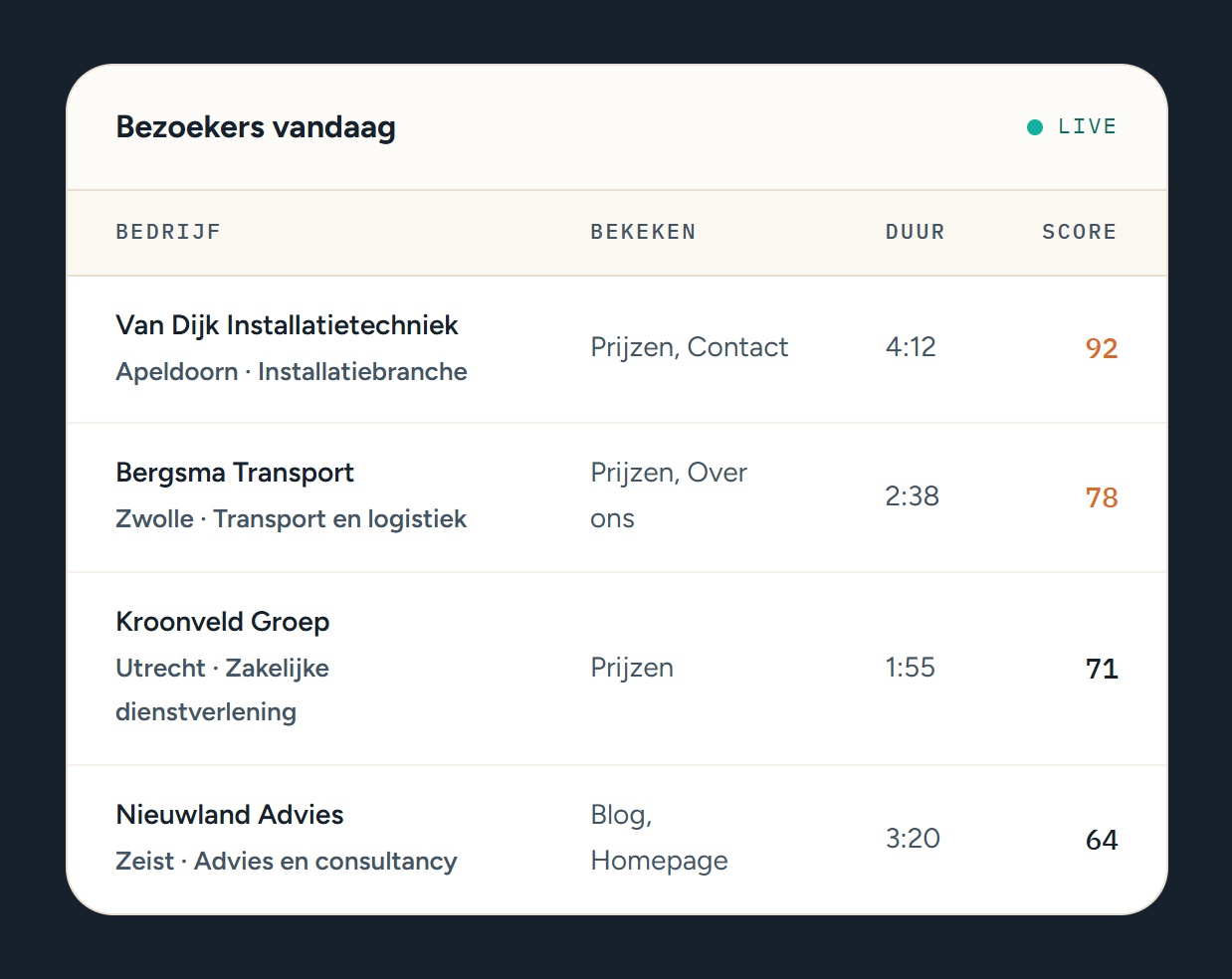This screenshot has height=979, width=1232.
Task: Click the score 92
Action: [x=1102, y=348]
